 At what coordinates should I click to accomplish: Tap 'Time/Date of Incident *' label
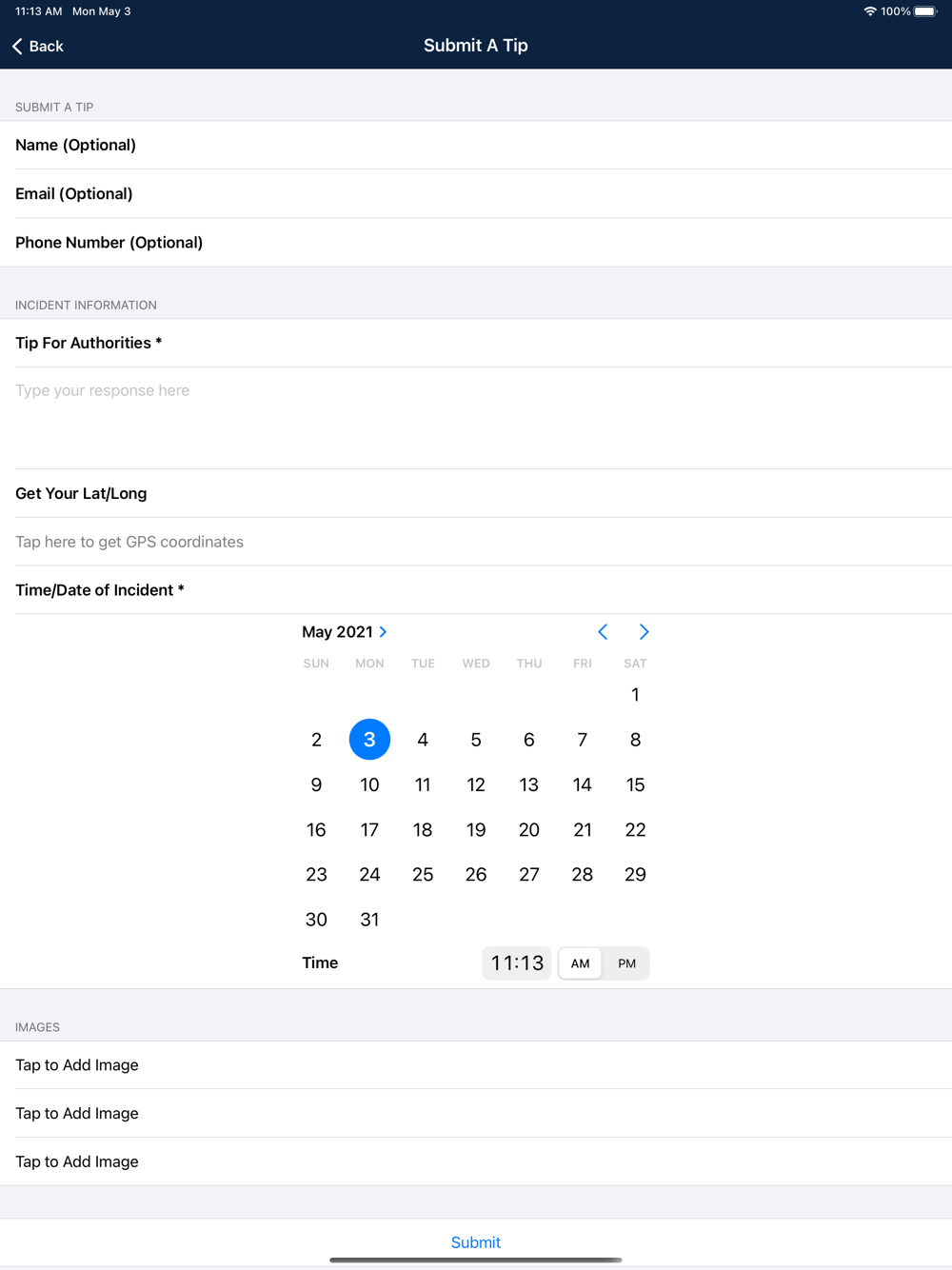100,590
